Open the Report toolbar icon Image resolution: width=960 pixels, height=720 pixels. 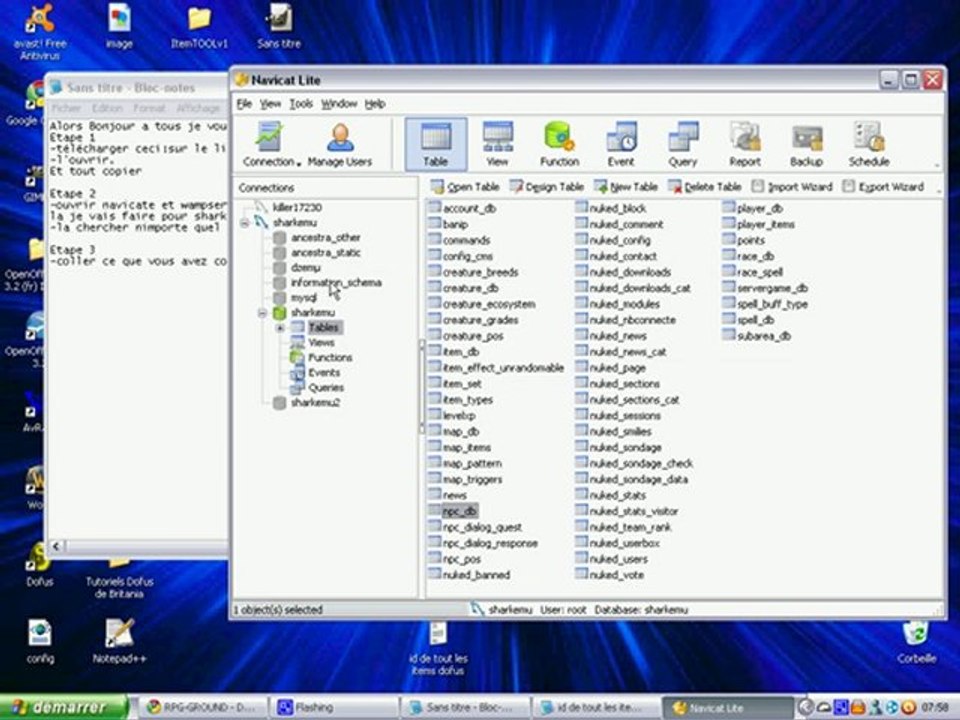[x=744, y=144]
